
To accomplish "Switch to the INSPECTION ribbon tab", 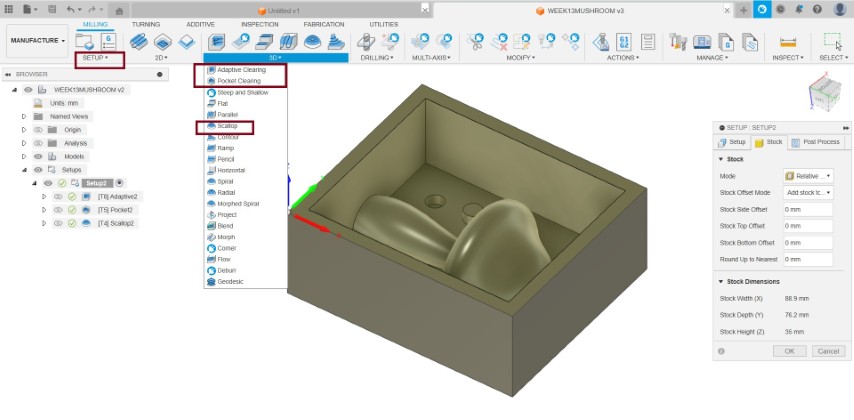I will pyautogui.click(x=260, y=25).
